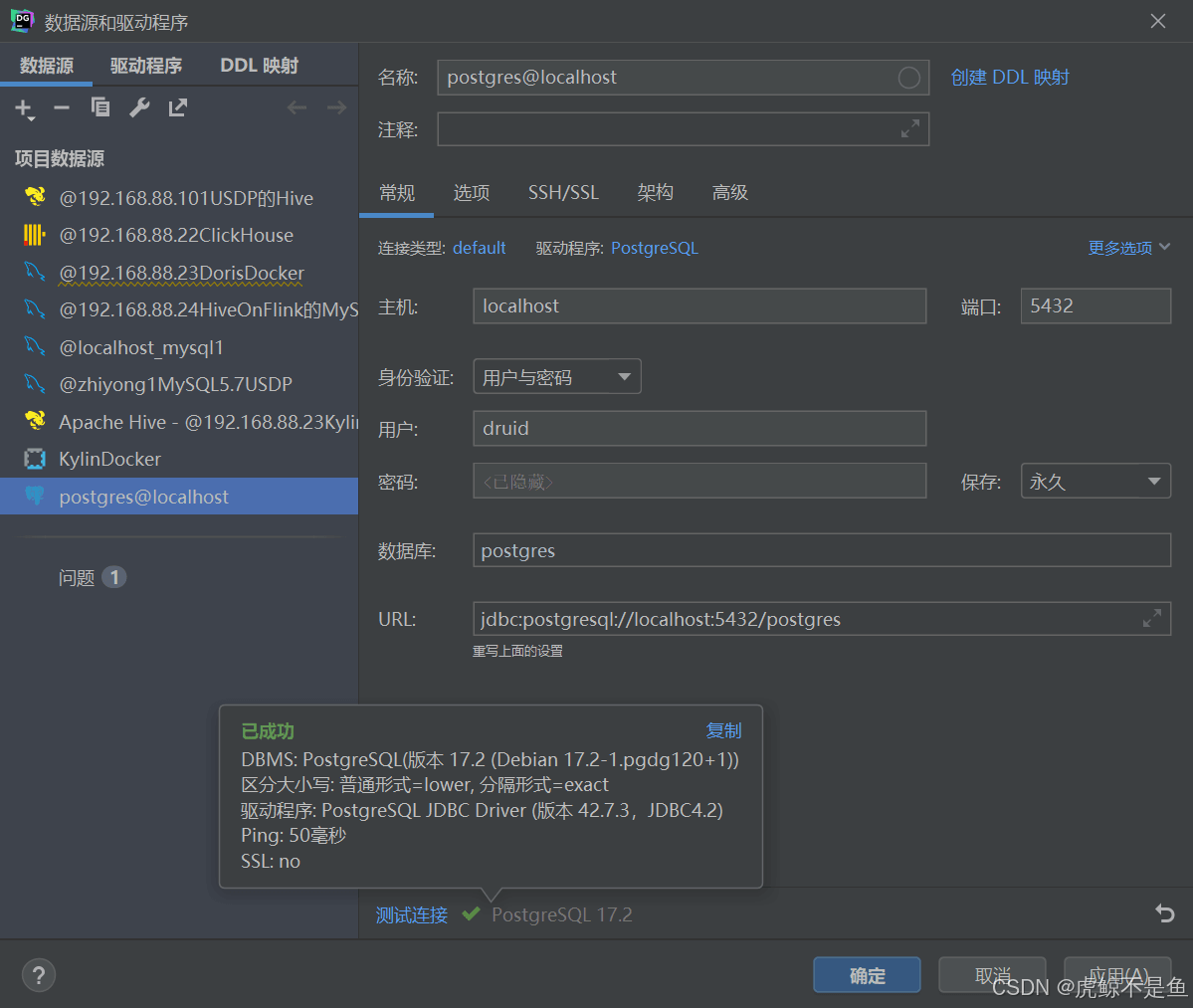The image size is (1193, 1008).
Task: Click the Hive icon for 192.168.88.101USDP
Action: point(35,197)
